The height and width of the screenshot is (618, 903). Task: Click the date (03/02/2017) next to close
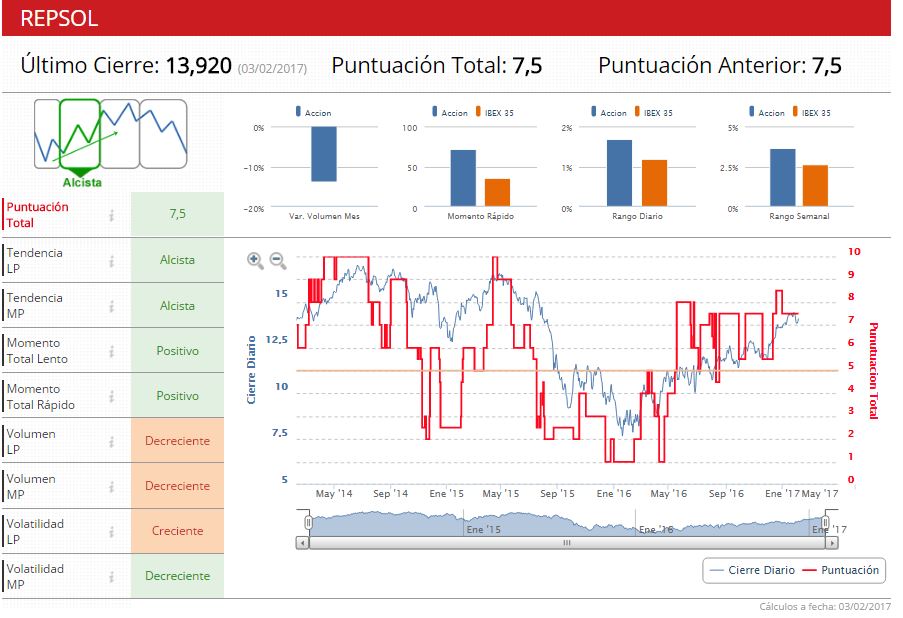pyautogui.click(x=272, y=69)
